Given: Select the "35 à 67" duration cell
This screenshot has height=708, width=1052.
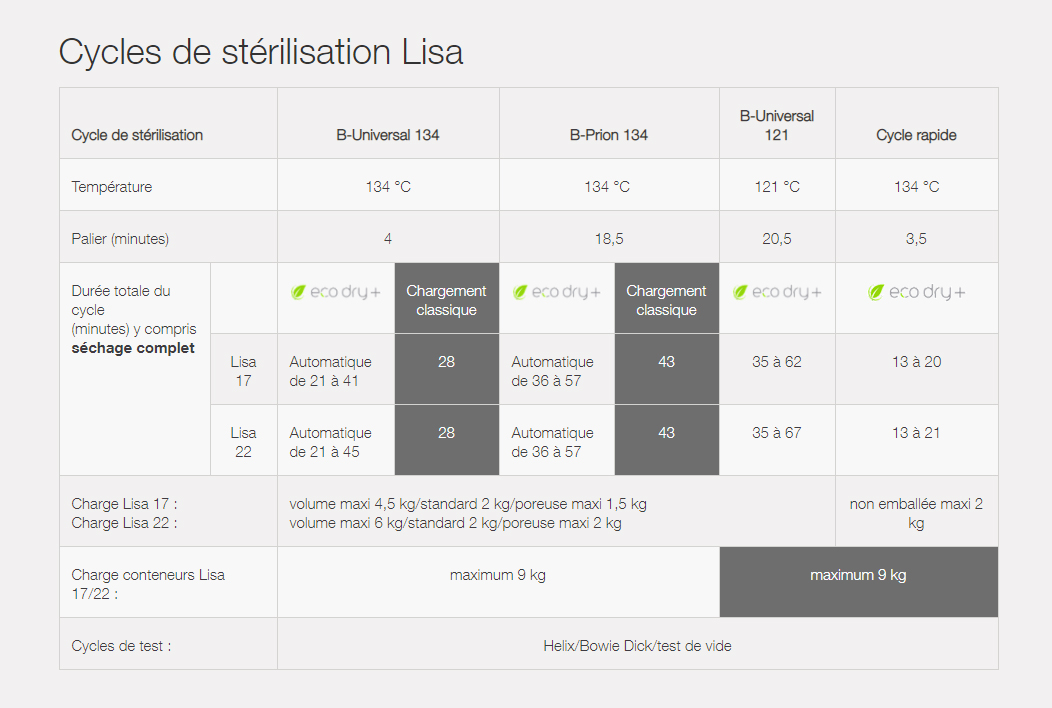Looking at the screenshot, I should [777, 433].
